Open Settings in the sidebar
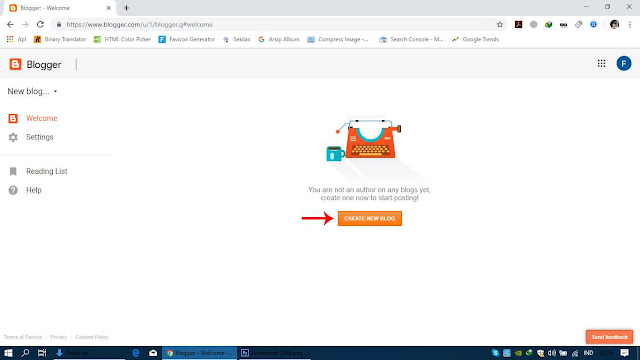Screen dimensions: 640x360 40,137
